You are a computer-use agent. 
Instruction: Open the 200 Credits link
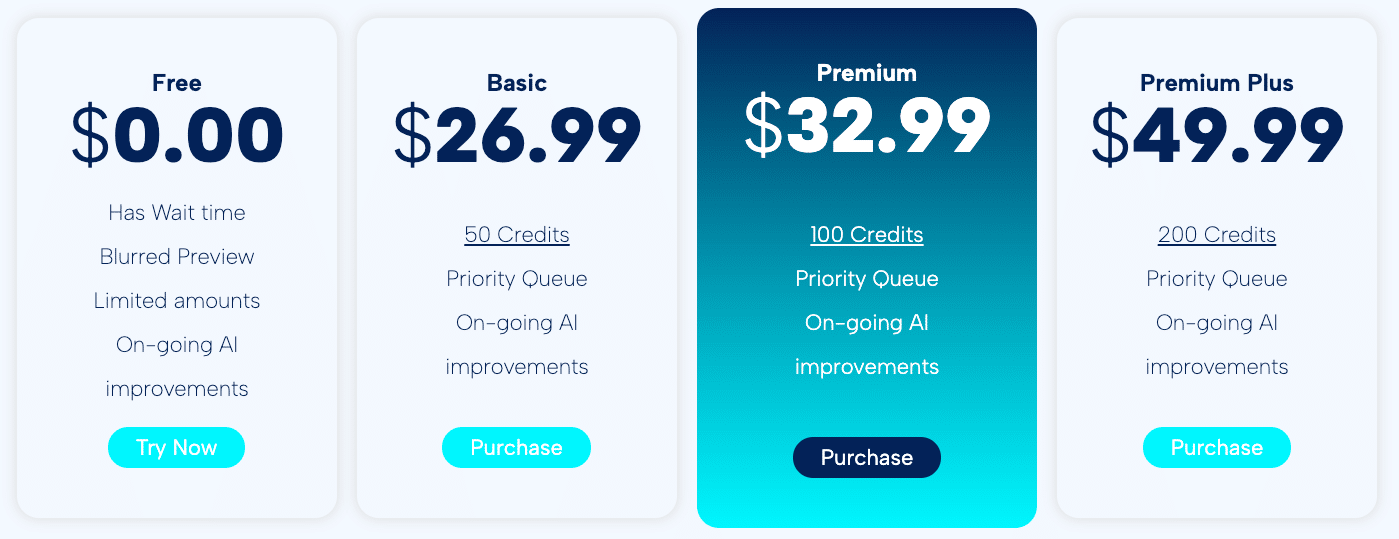click(x=1216, y=235)
